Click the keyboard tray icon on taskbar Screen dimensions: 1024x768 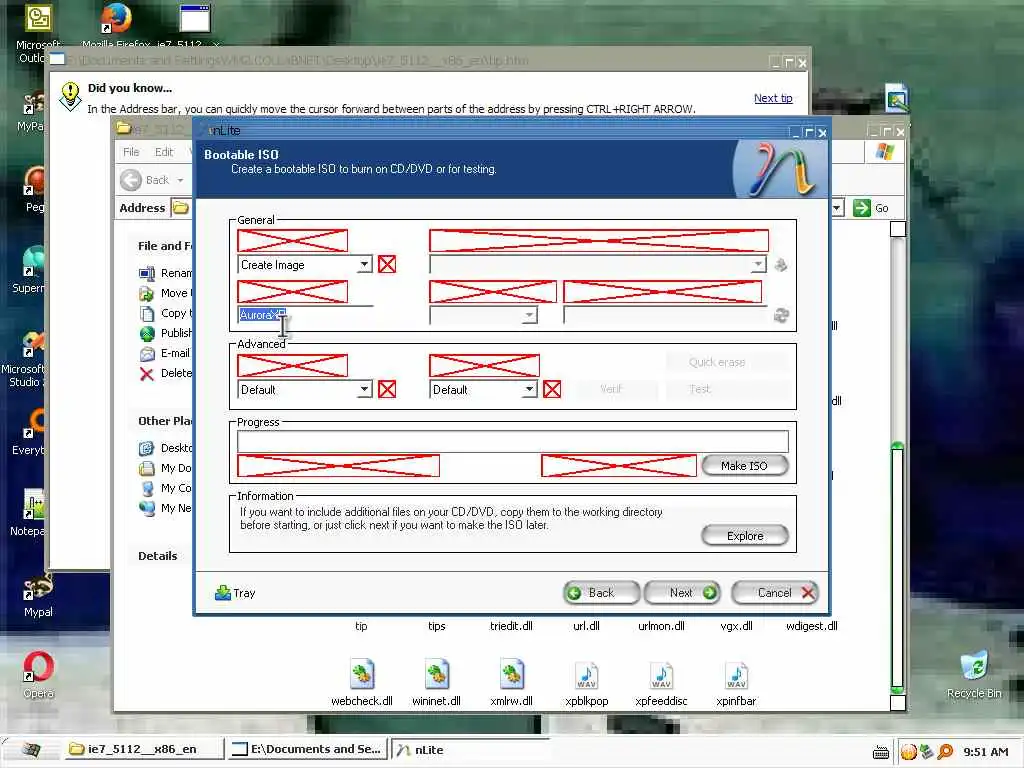coord(881,752)
